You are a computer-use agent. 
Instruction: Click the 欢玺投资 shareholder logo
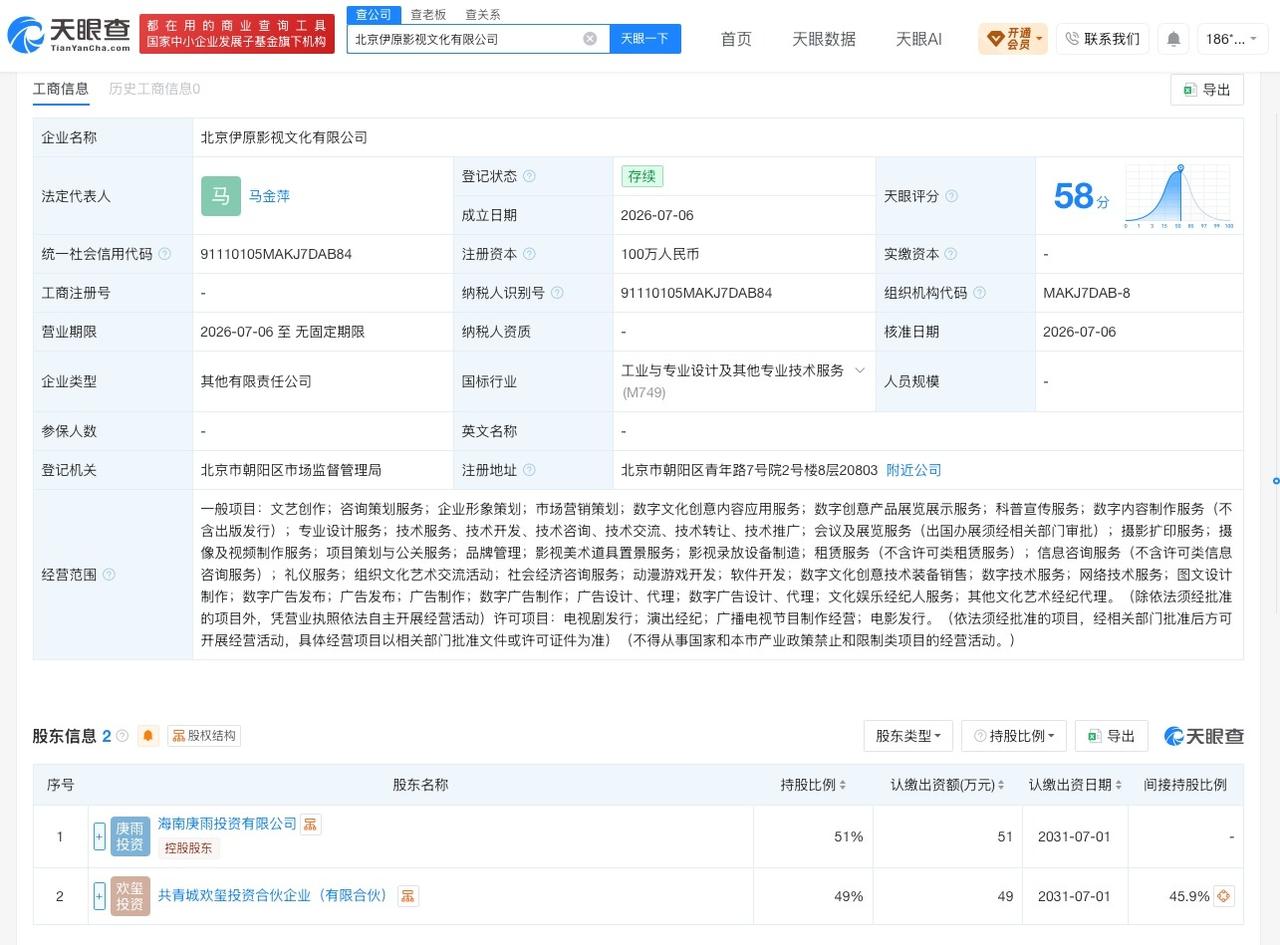130,896
